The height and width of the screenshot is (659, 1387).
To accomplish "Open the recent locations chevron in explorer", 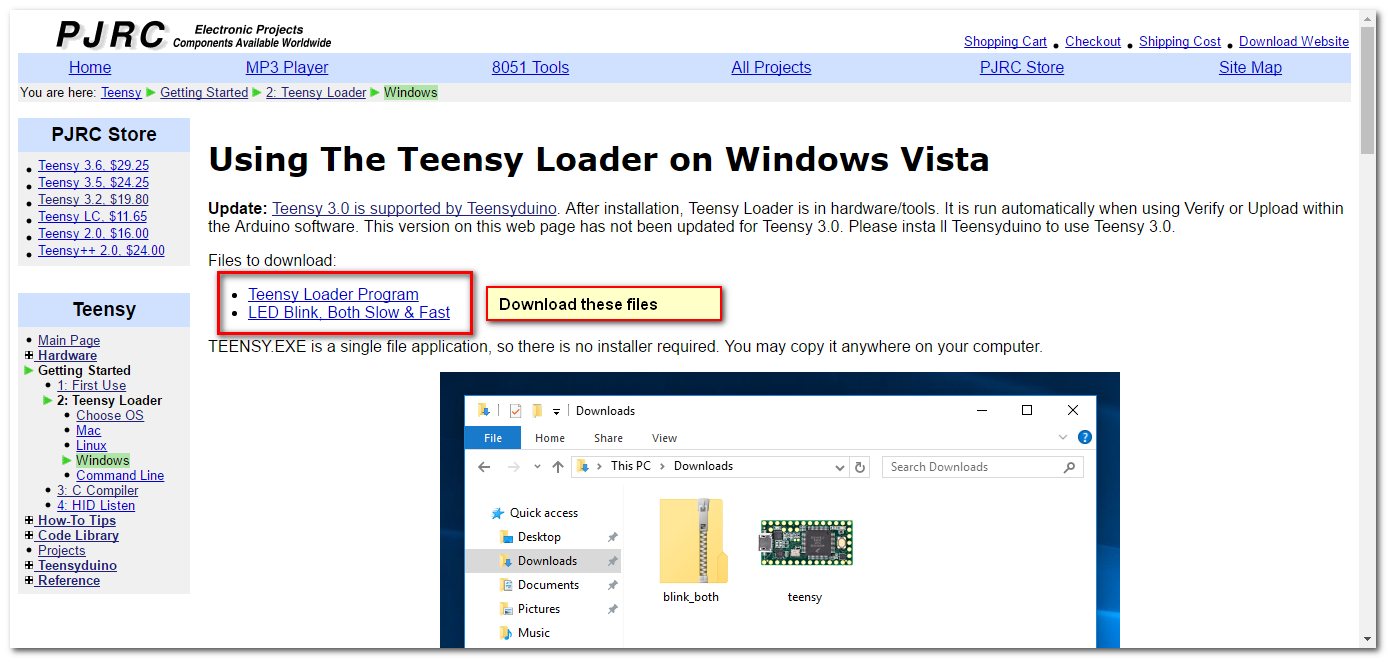I will 537,467.
